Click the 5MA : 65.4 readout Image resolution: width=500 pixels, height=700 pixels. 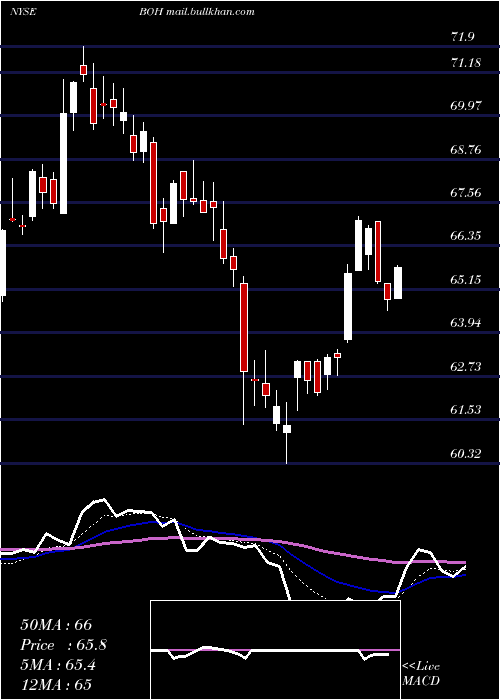(58, 665)
